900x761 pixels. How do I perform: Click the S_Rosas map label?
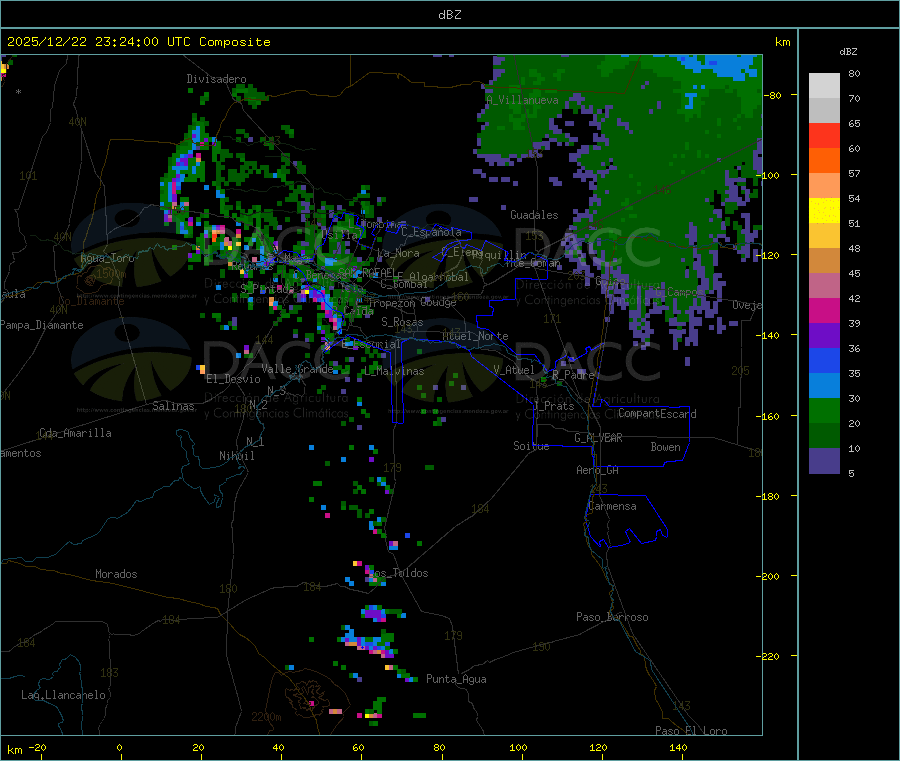tap(402, 323)
